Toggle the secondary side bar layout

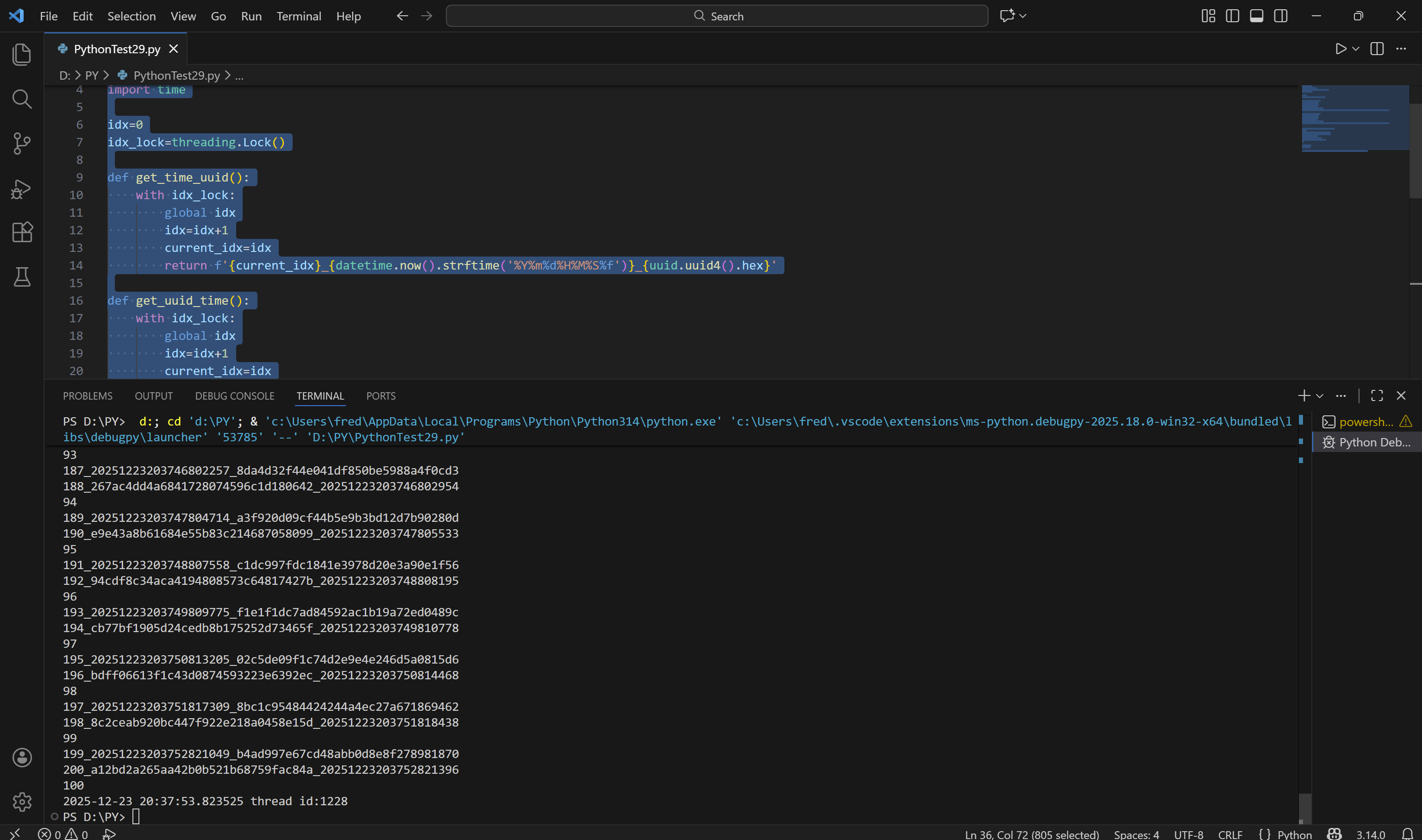tap(1280, 16)
